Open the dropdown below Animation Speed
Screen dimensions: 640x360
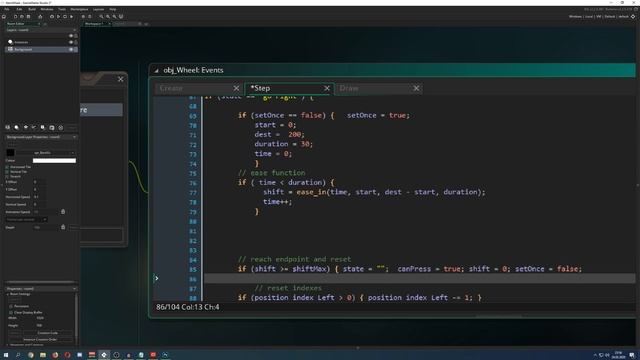point(44,220)
